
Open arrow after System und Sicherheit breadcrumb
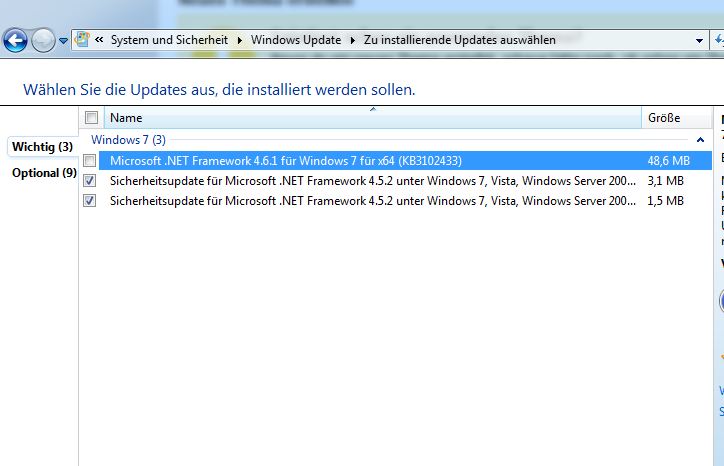240,40
